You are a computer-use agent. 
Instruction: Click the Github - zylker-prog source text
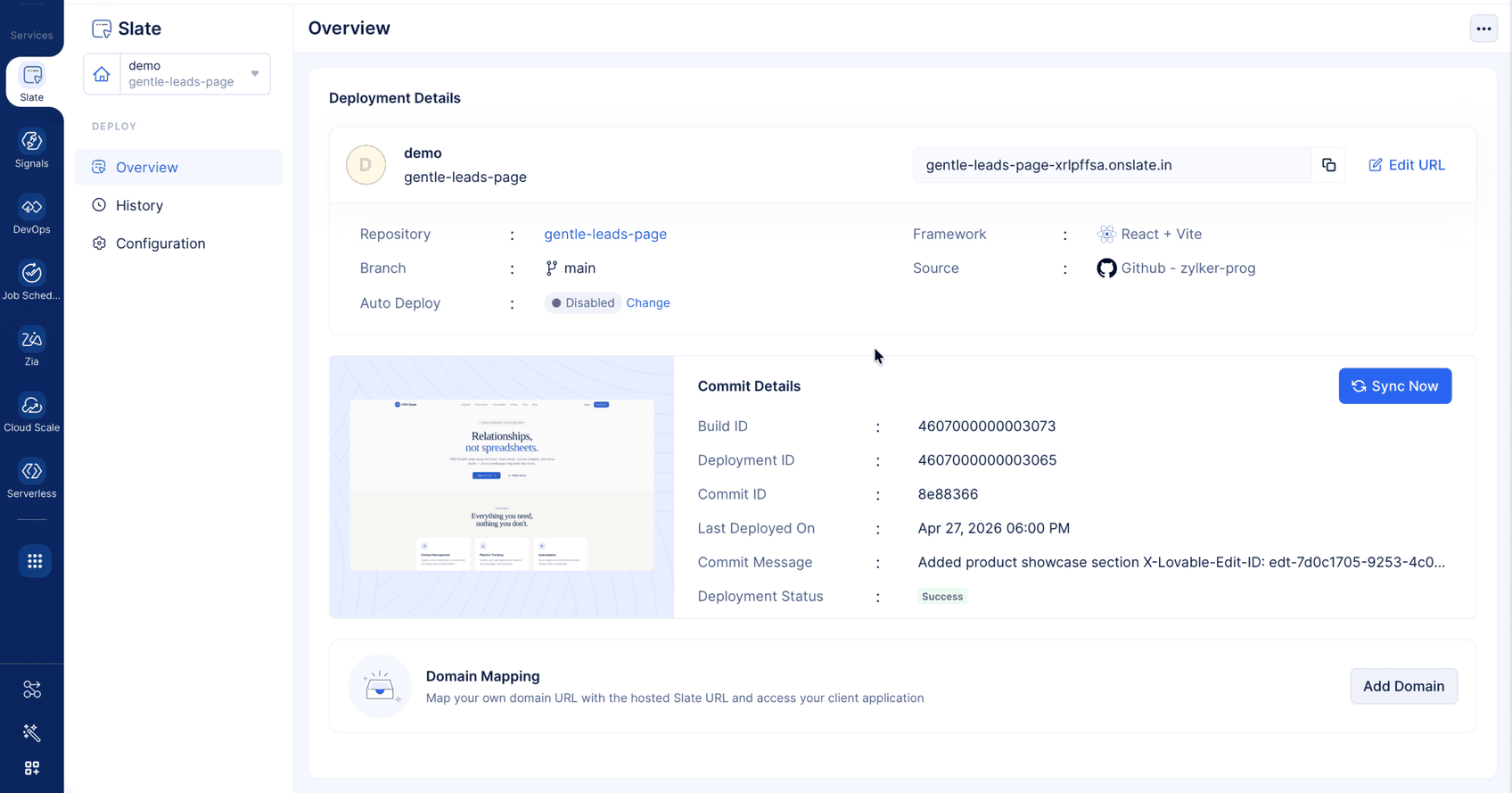(1188, 268)
